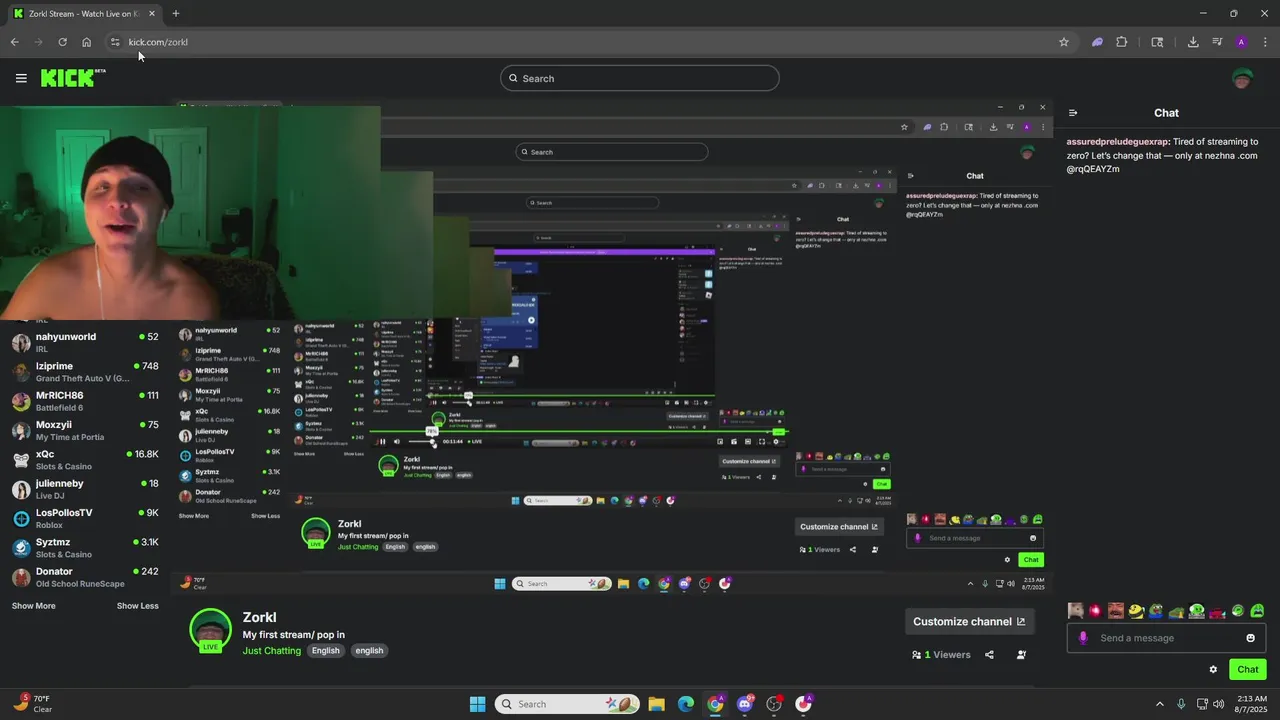
Task: Open the Chrome profile avatar A
Action: coord(1241,42)
